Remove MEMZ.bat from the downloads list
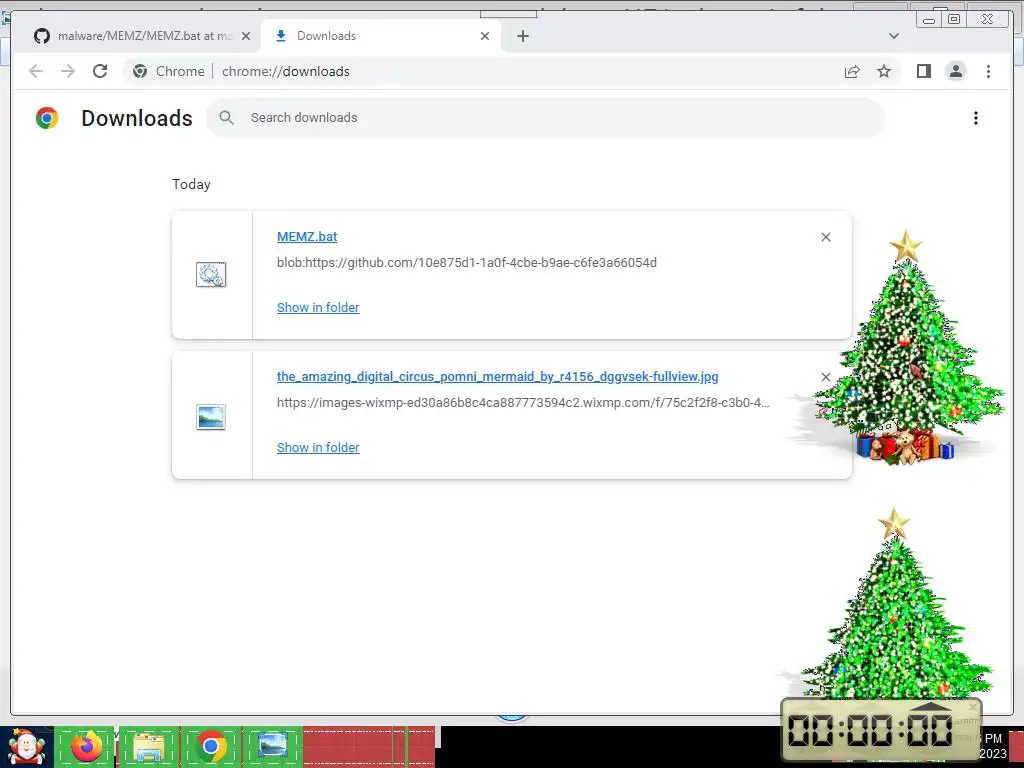This screenshot has height=768, width=1024. [826, 237]
